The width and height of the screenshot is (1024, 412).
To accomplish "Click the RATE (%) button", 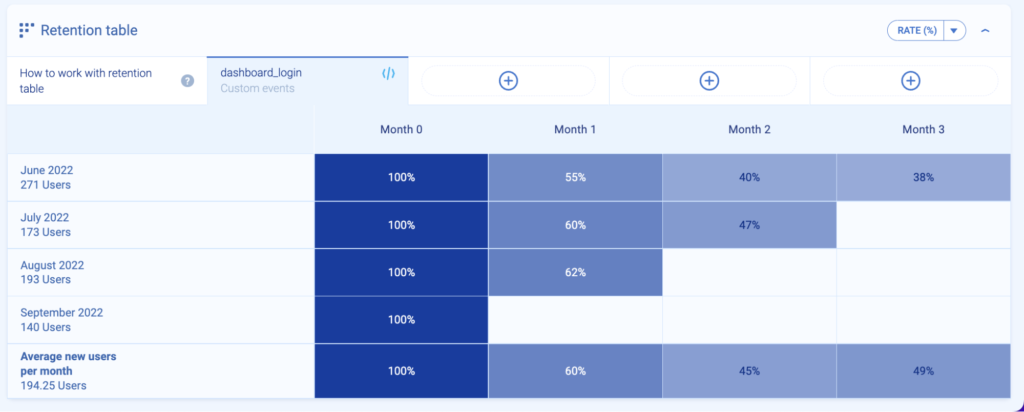I will pyautogui.click(x=916, y=30).
